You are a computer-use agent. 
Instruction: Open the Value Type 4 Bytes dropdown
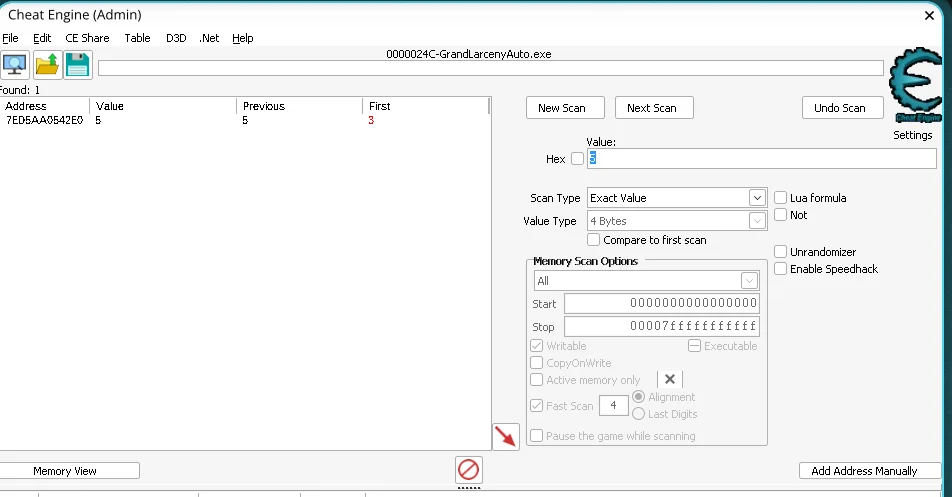click(677, 221)
